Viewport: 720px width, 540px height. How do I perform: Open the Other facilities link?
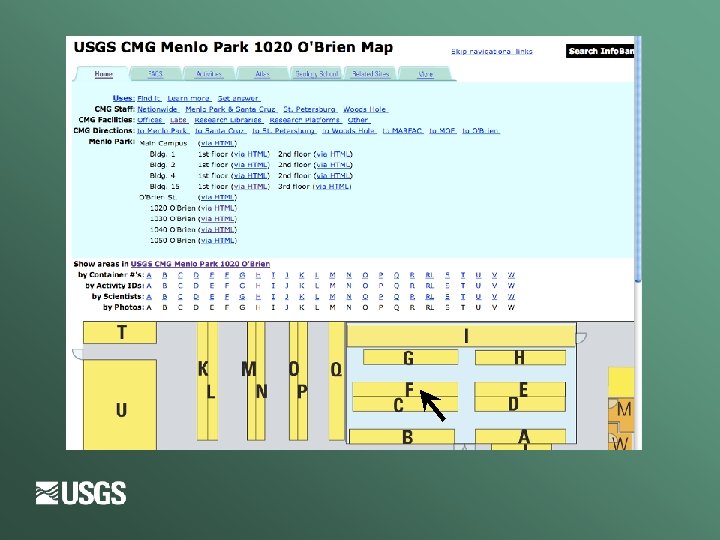[x=359, y=120]
